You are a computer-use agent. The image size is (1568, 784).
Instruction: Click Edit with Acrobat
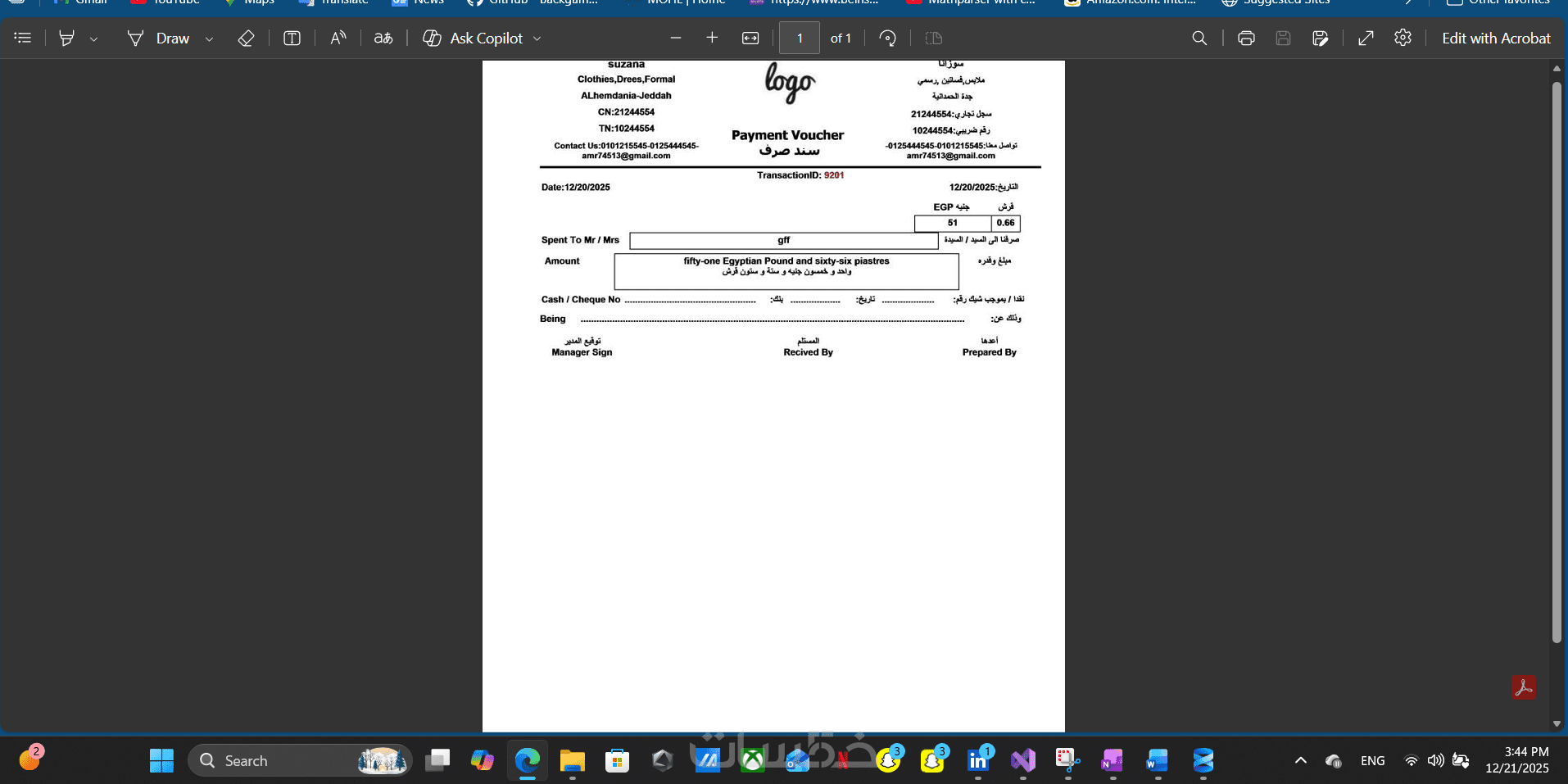[x=1496, y=38]
